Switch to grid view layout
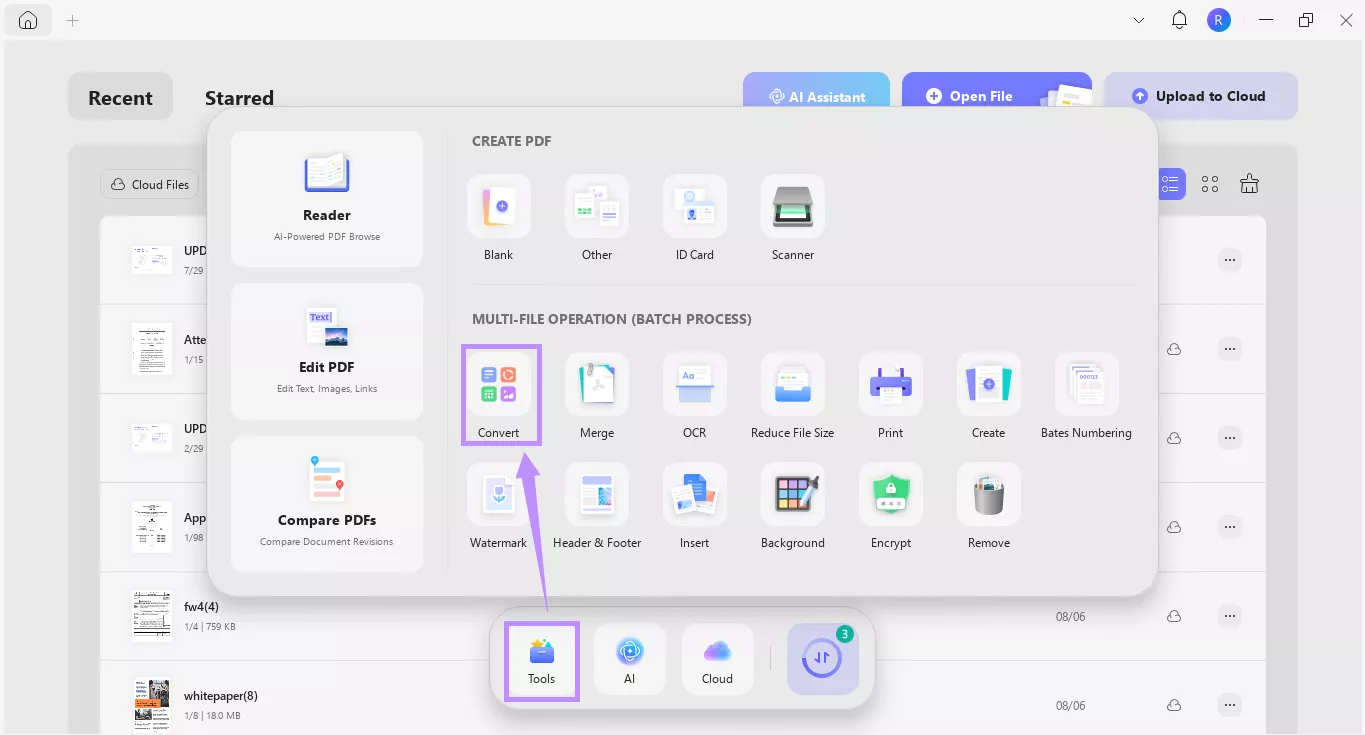This screenshot has height=735, width=1365. (1210, 184)
